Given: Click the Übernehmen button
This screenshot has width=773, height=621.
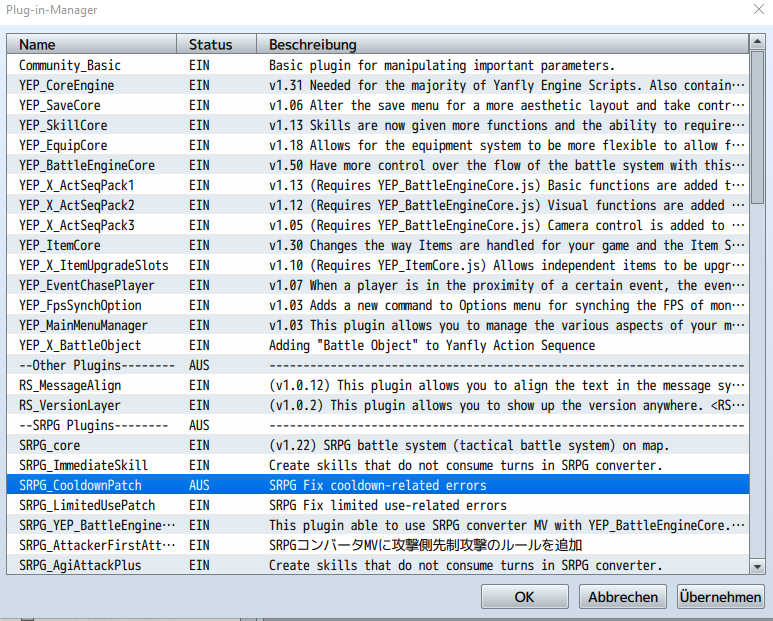Looking at the screenshot, I should 720,597.
